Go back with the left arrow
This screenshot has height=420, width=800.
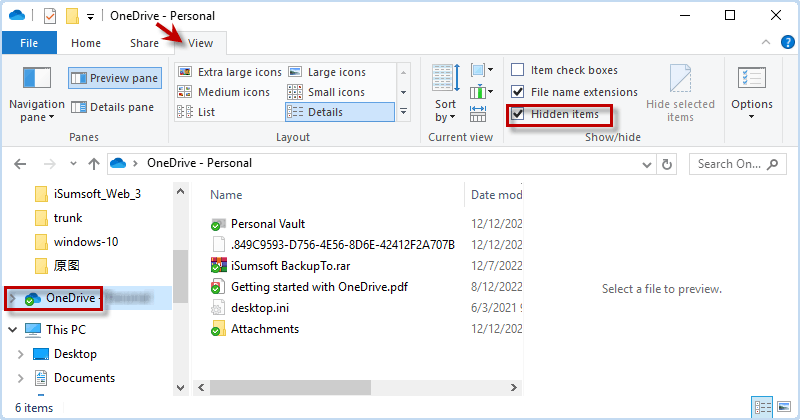(x=20, y=164)
